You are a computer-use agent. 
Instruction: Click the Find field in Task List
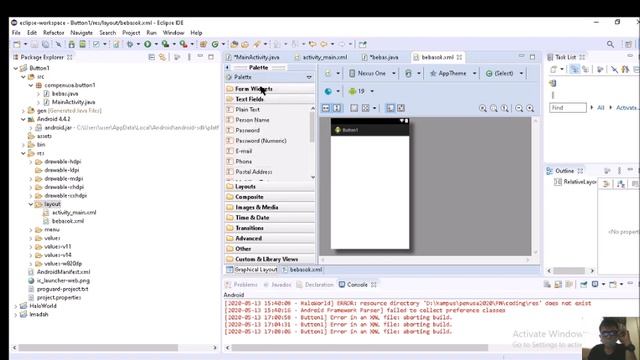pos(568,108)
